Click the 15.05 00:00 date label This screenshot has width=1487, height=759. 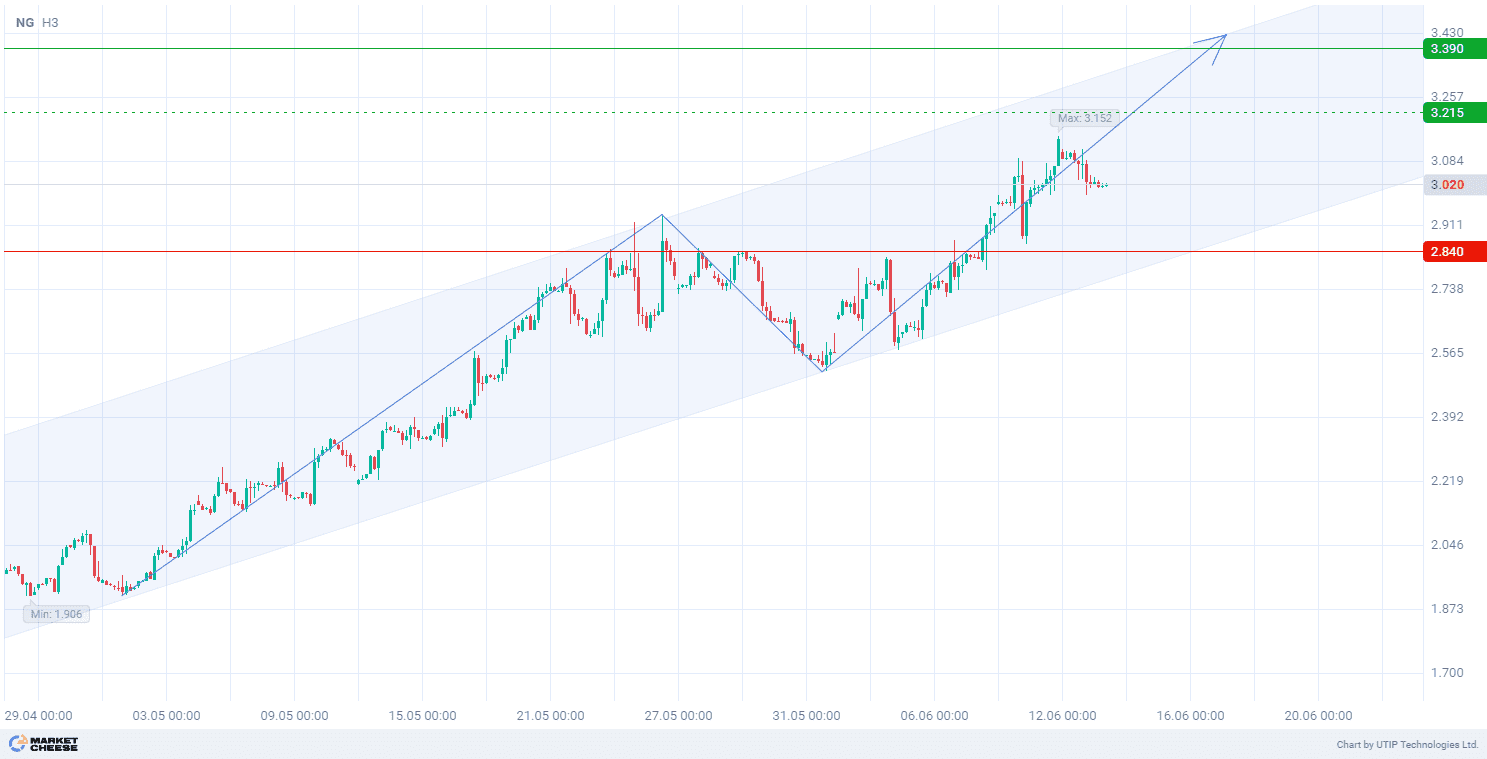[x=422, y=716]
